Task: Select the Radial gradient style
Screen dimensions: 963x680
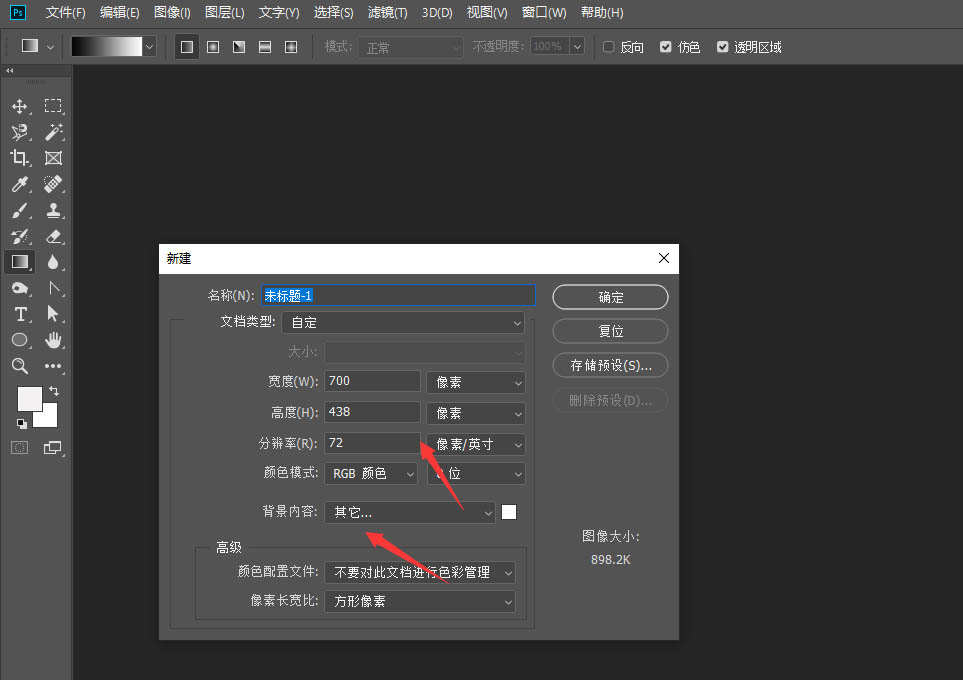Action: (212, 46)
